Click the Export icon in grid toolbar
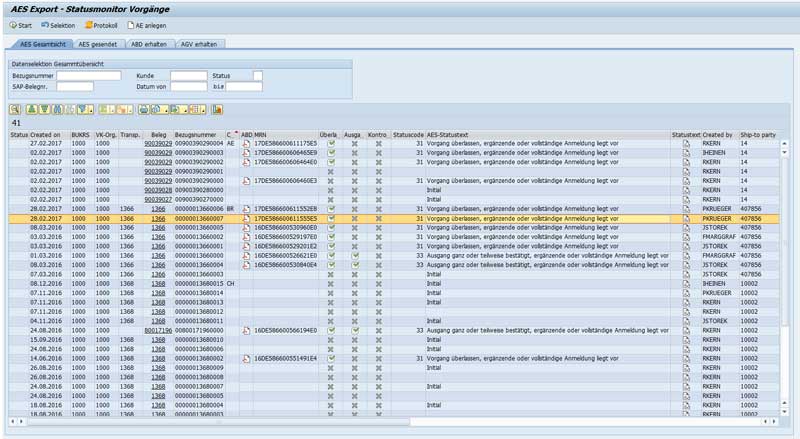This screenshot has width=800, height=439. pos(175,110)
